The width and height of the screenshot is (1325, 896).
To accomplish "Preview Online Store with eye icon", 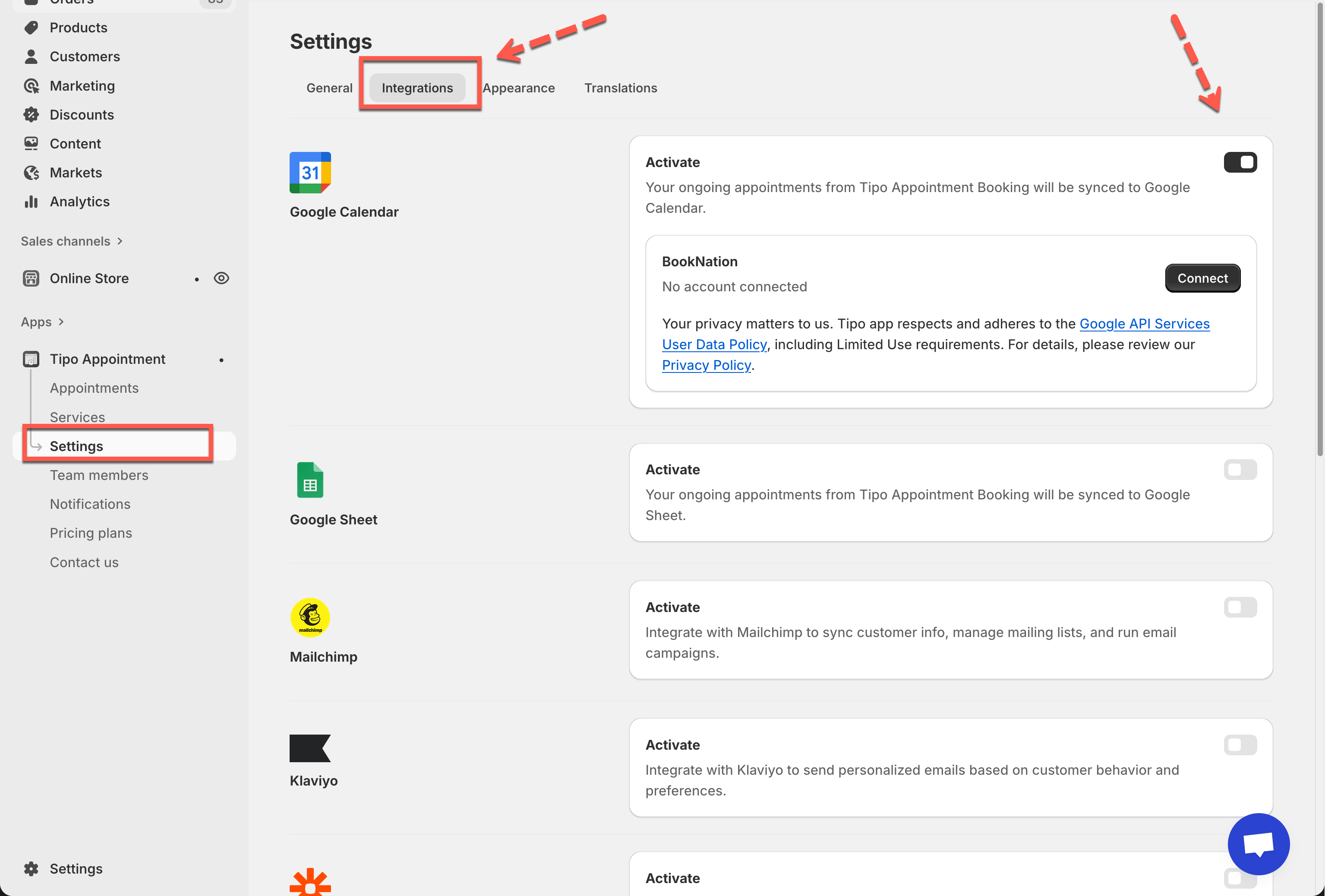I will click(x=221, y=278).
